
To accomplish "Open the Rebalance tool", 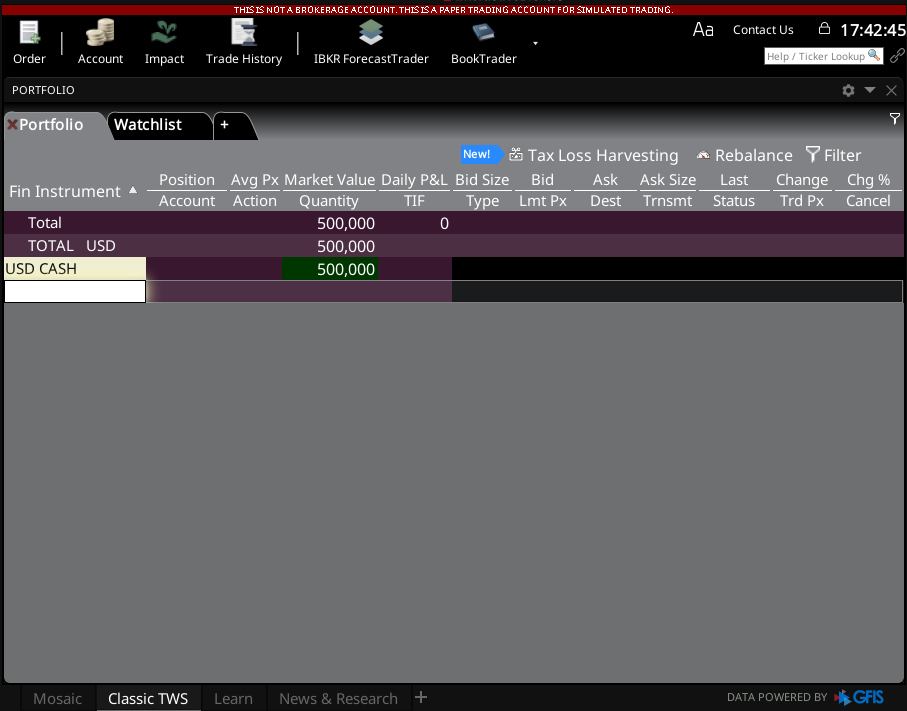I will tap(744, 155).
